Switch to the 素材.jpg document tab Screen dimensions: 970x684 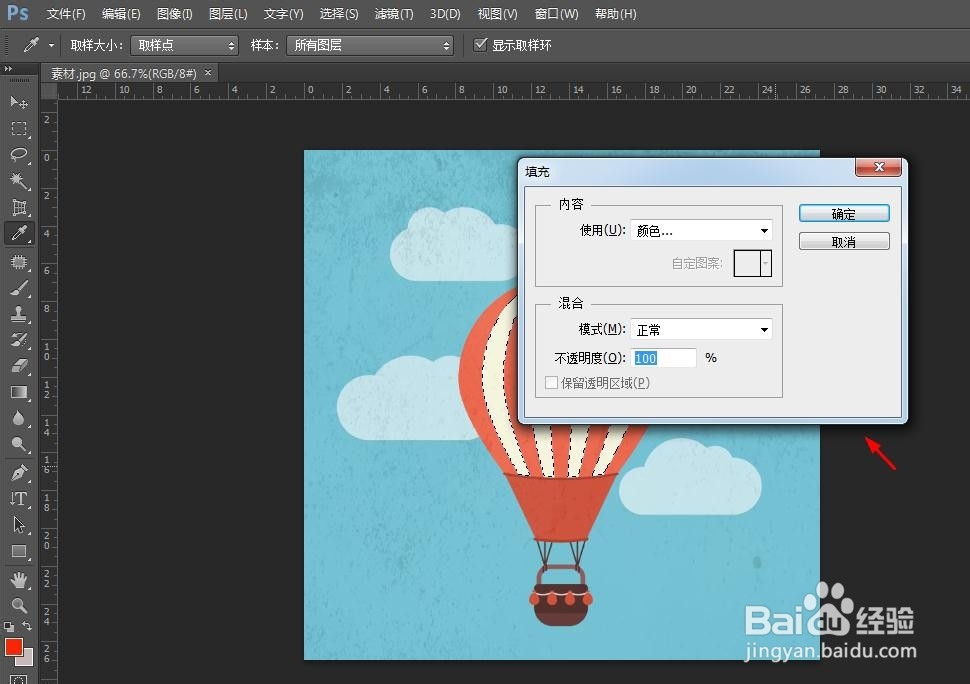click(x=123, y=74)
